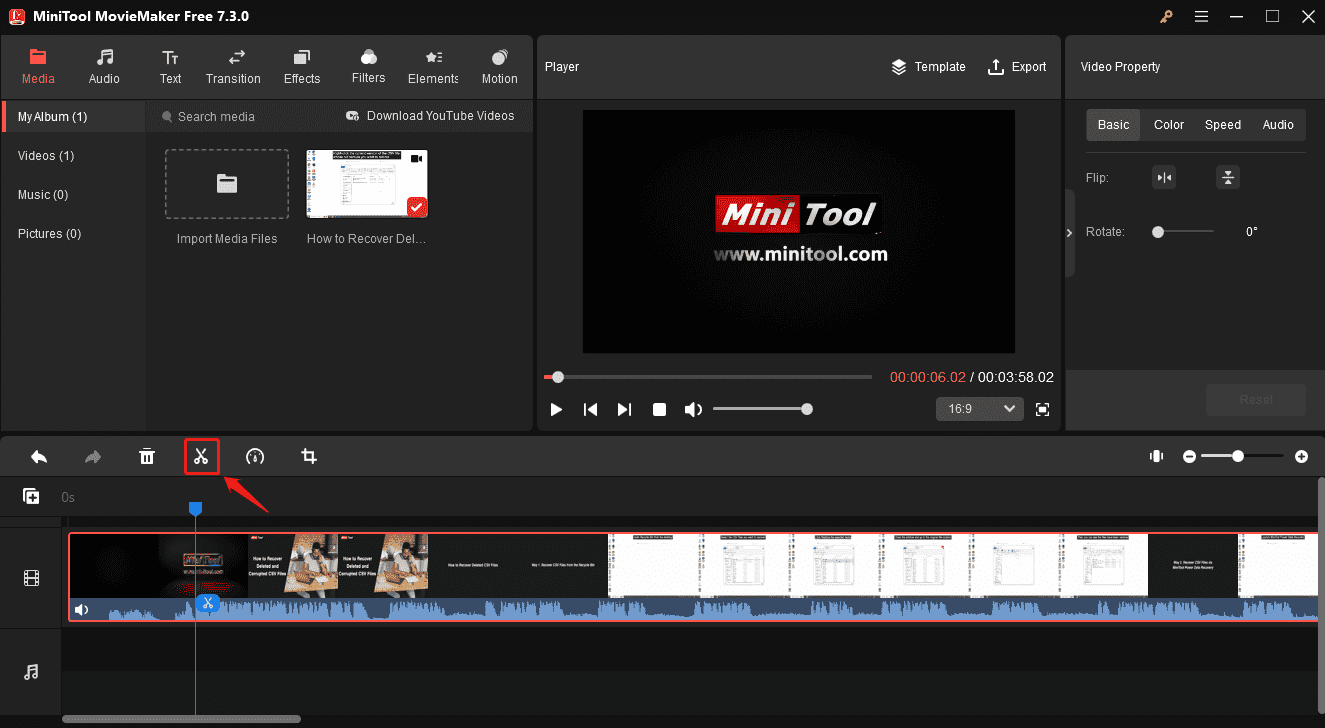Delete the selected clip
The image size is (1325, 728).
pyautogui.click(x=147, y=457)
